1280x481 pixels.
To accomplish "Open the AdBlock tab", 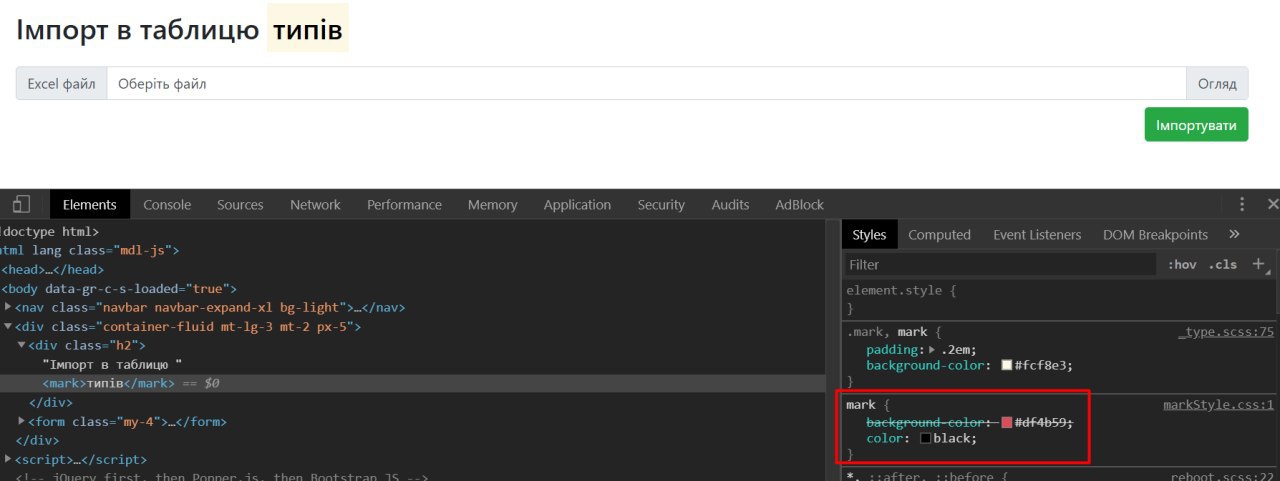I will 799,204.
